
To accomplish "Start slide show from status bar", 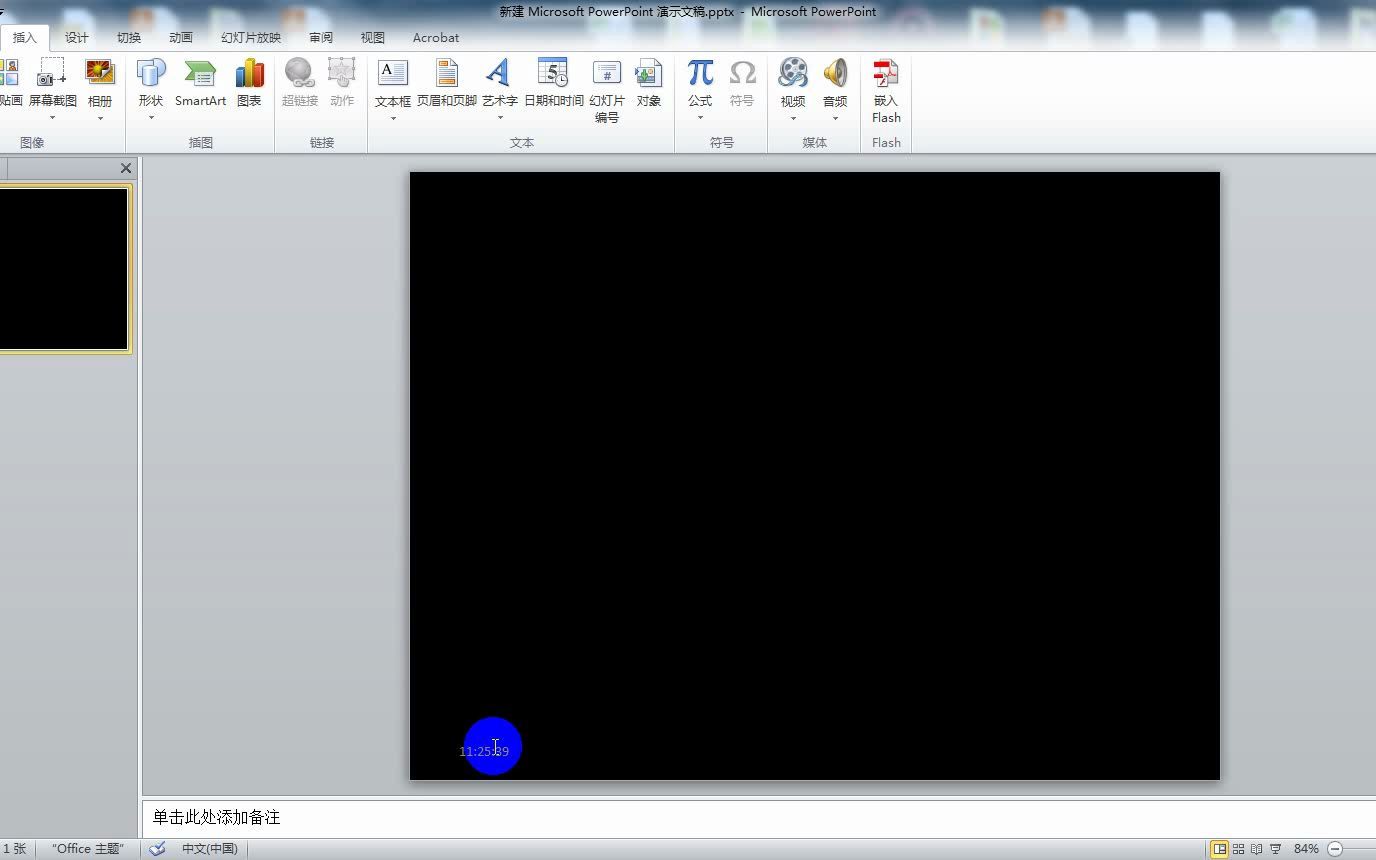I will 1275,849.
